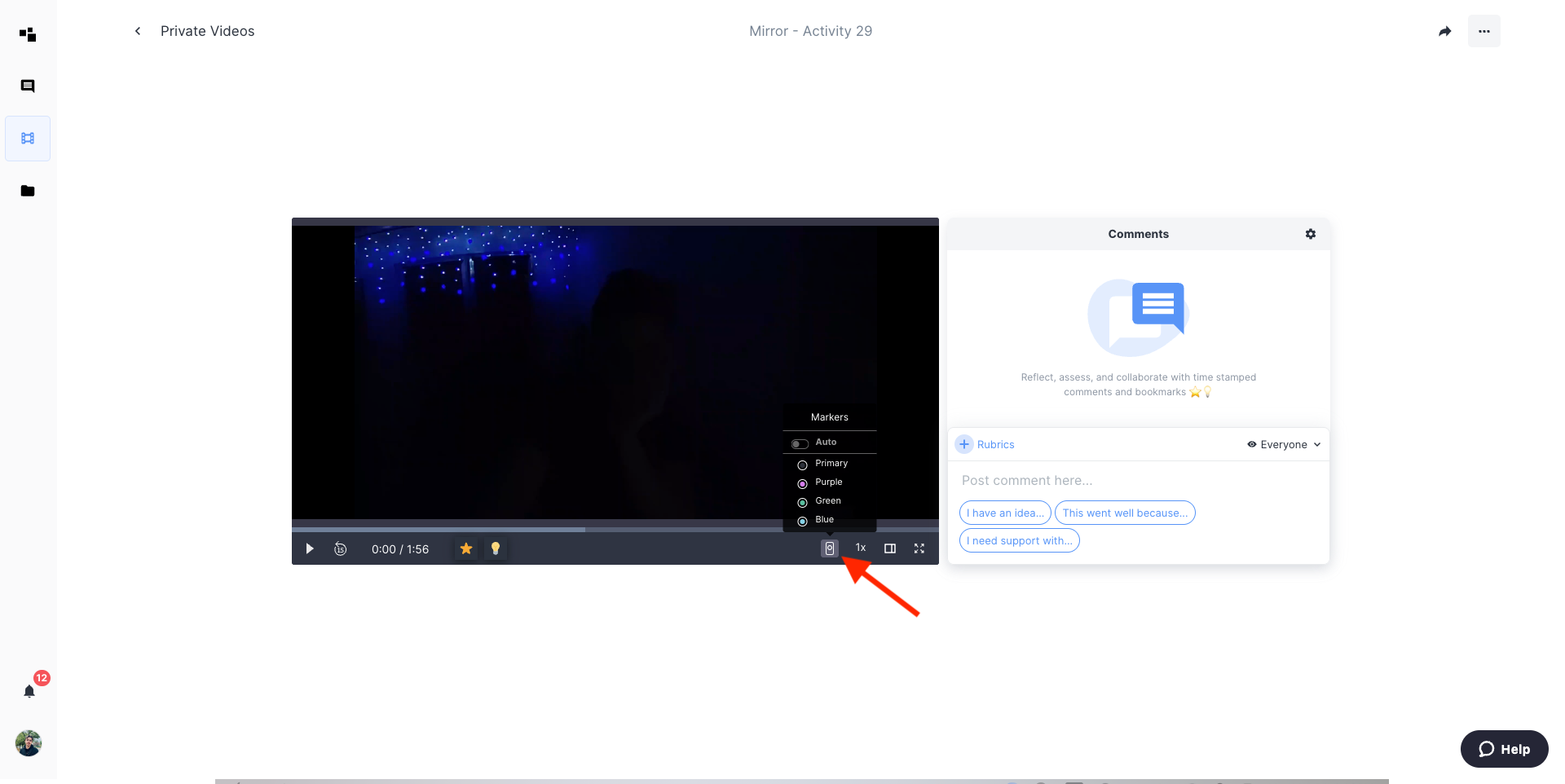Viewport: 1565px width, 784px height.
Task: Enter fullscreen video mode
Action: point(919,548)
